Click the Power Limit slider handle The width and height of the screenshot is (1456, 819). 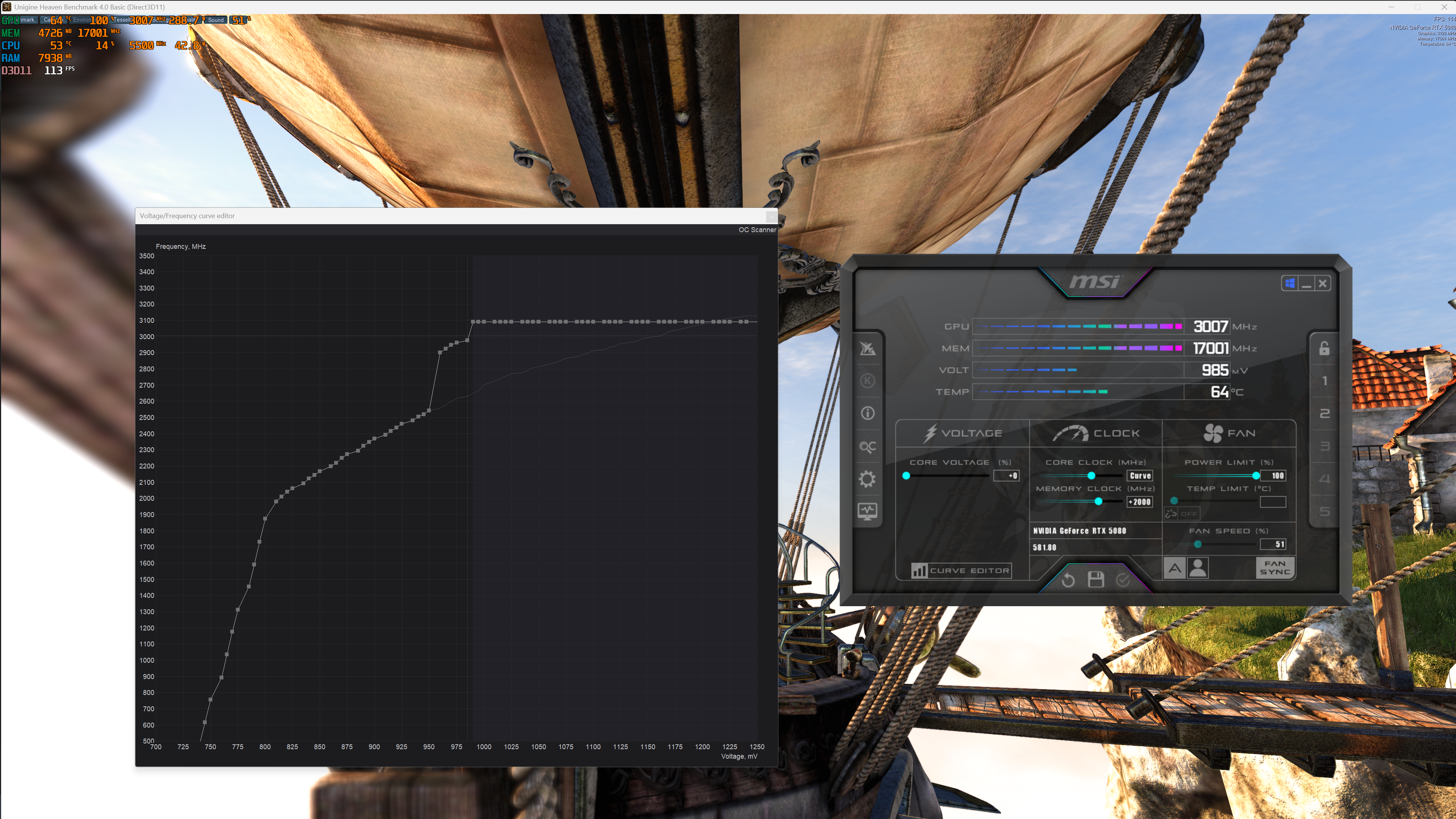click(x=1256, y=476)
